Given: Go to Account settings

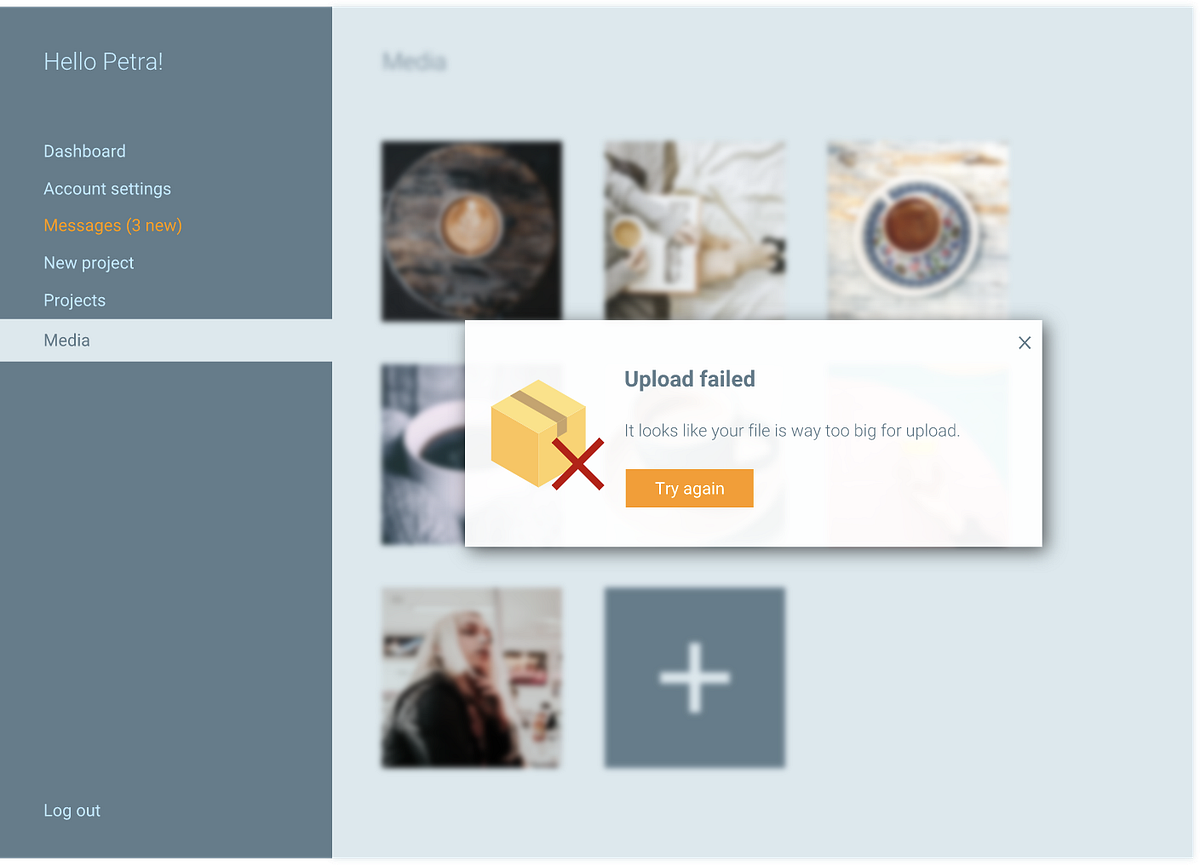Looking at the screenshot, I should (107, 189).
